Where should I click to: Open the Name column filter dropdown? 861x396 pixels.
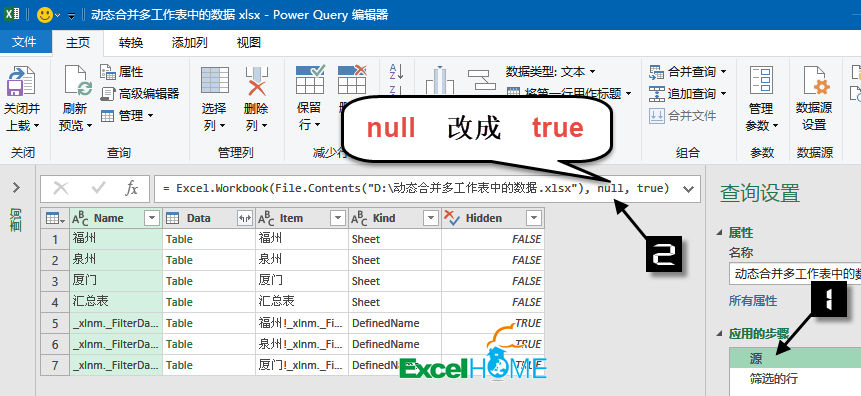pyautogui.click(x=152, y=219)
